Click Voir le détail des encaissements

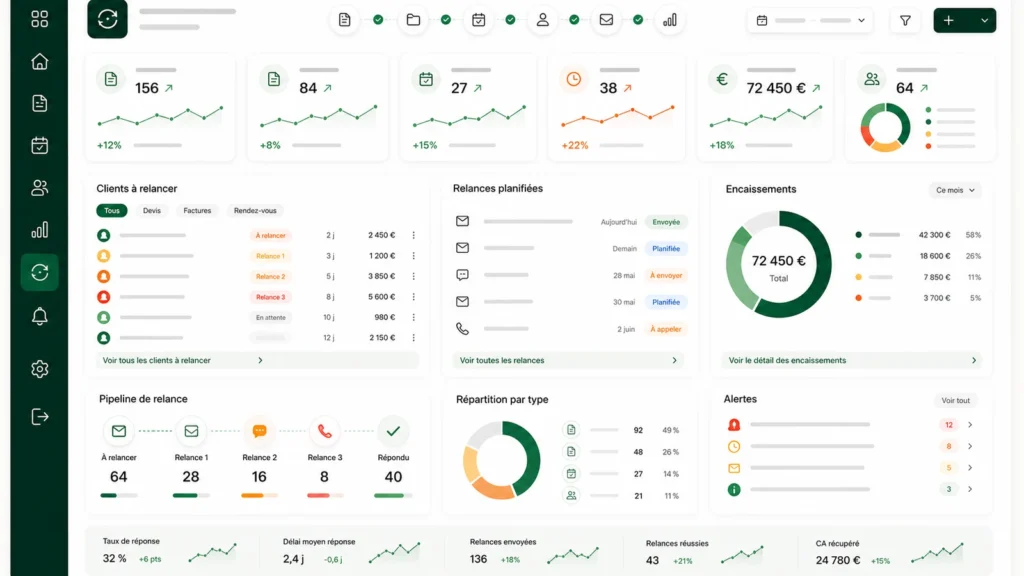click(x=852, y=360)
